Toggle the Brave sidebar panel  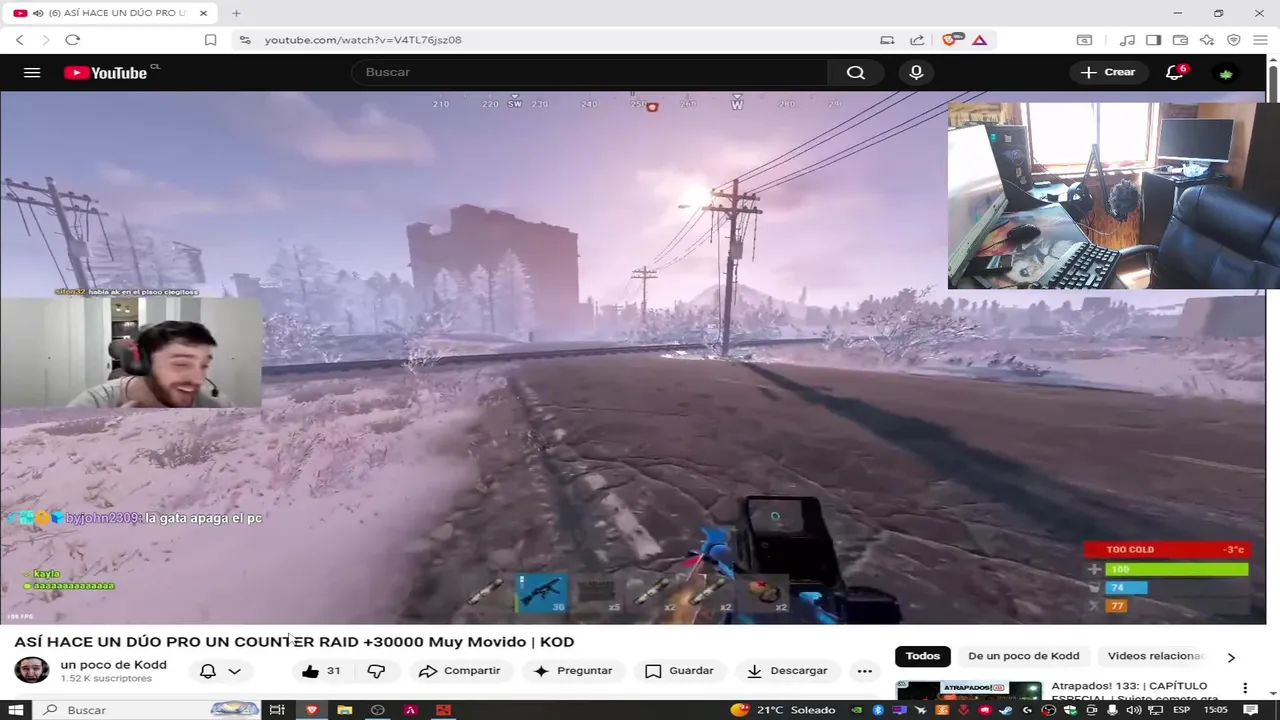click(1154, 40)
